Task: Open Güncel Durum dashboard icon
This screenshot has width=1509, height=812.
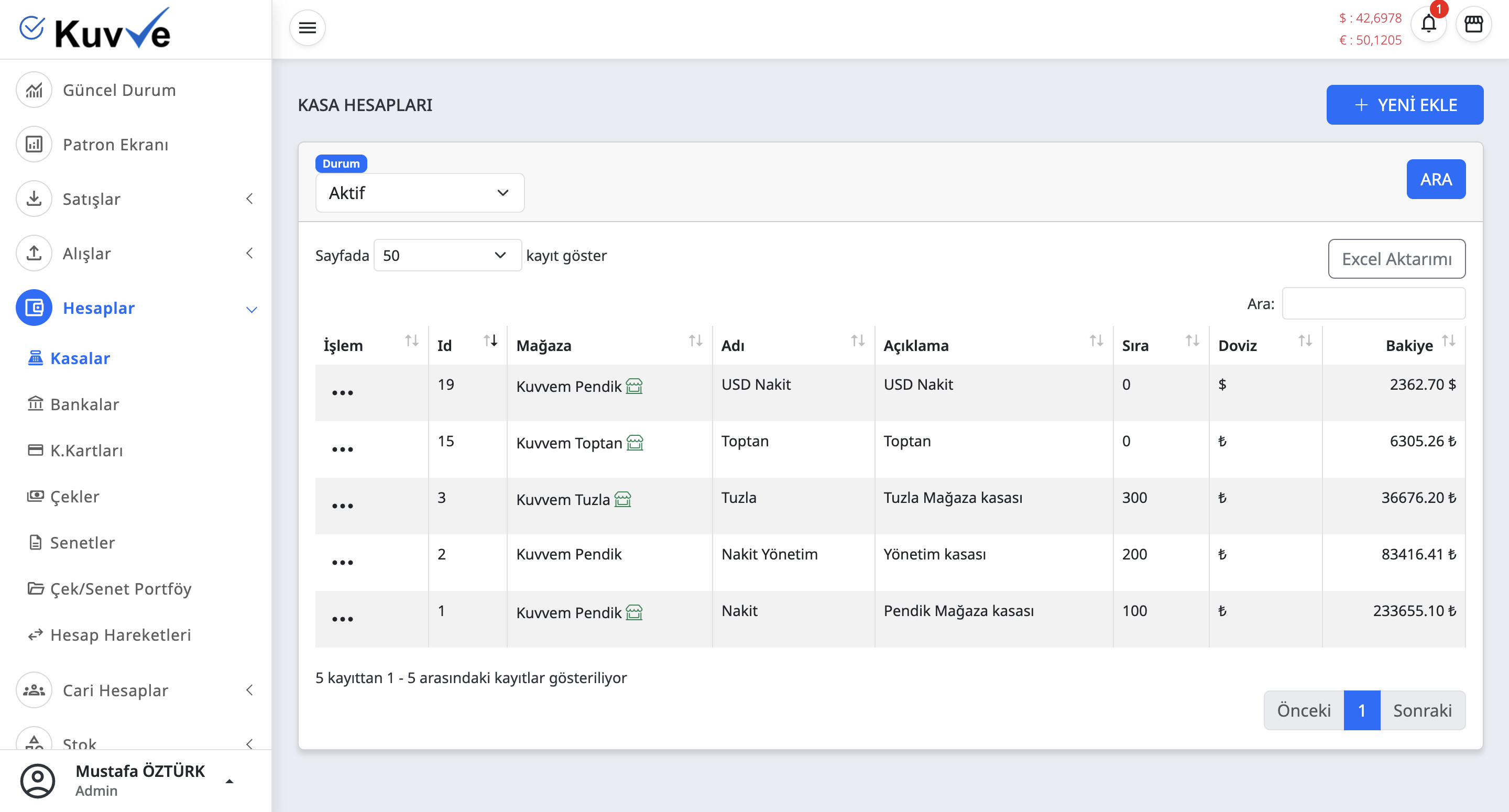Action: [x=34, y=90]
